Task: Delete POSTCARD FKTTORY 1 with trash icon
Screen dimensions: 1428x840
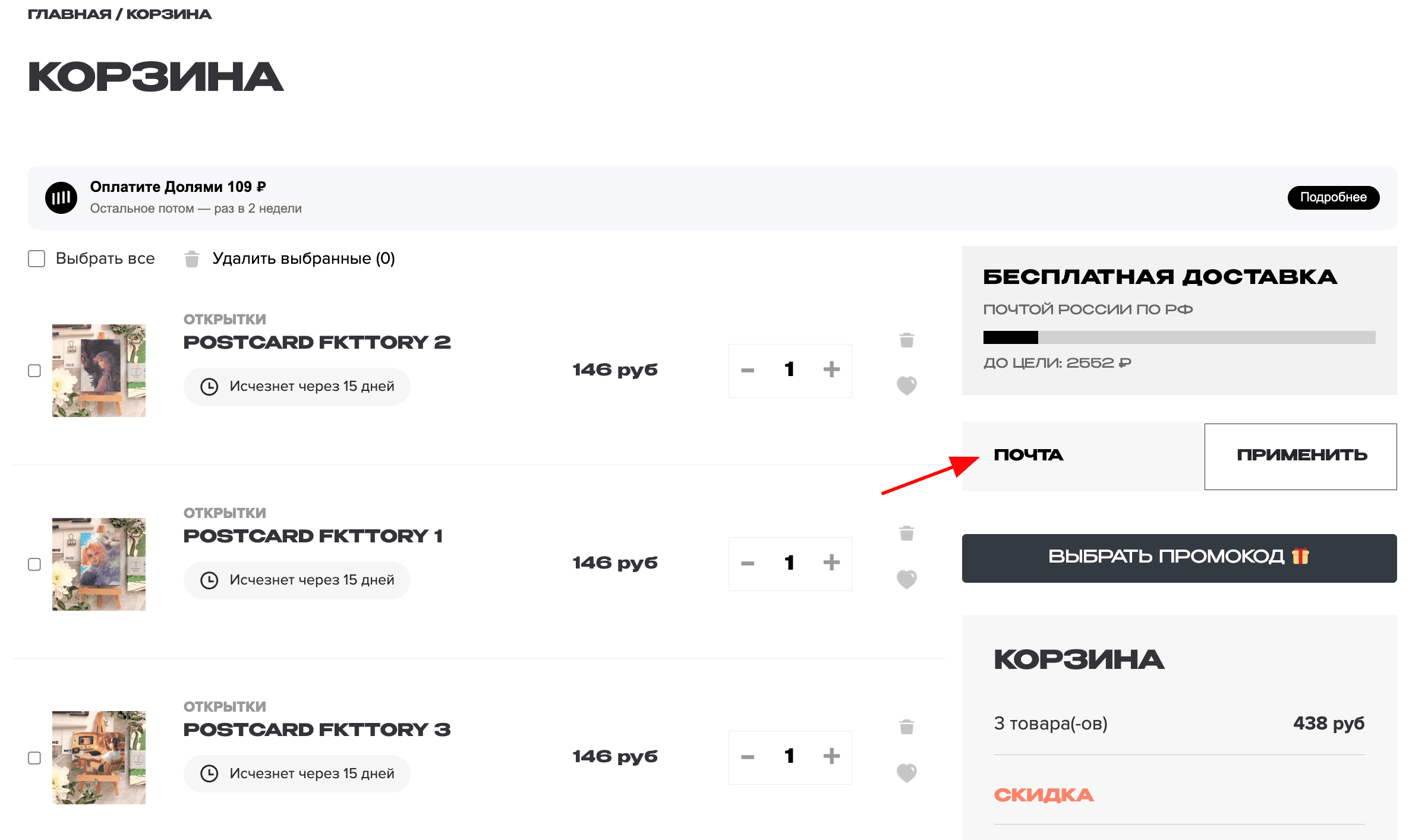Action: coord(906,533)
